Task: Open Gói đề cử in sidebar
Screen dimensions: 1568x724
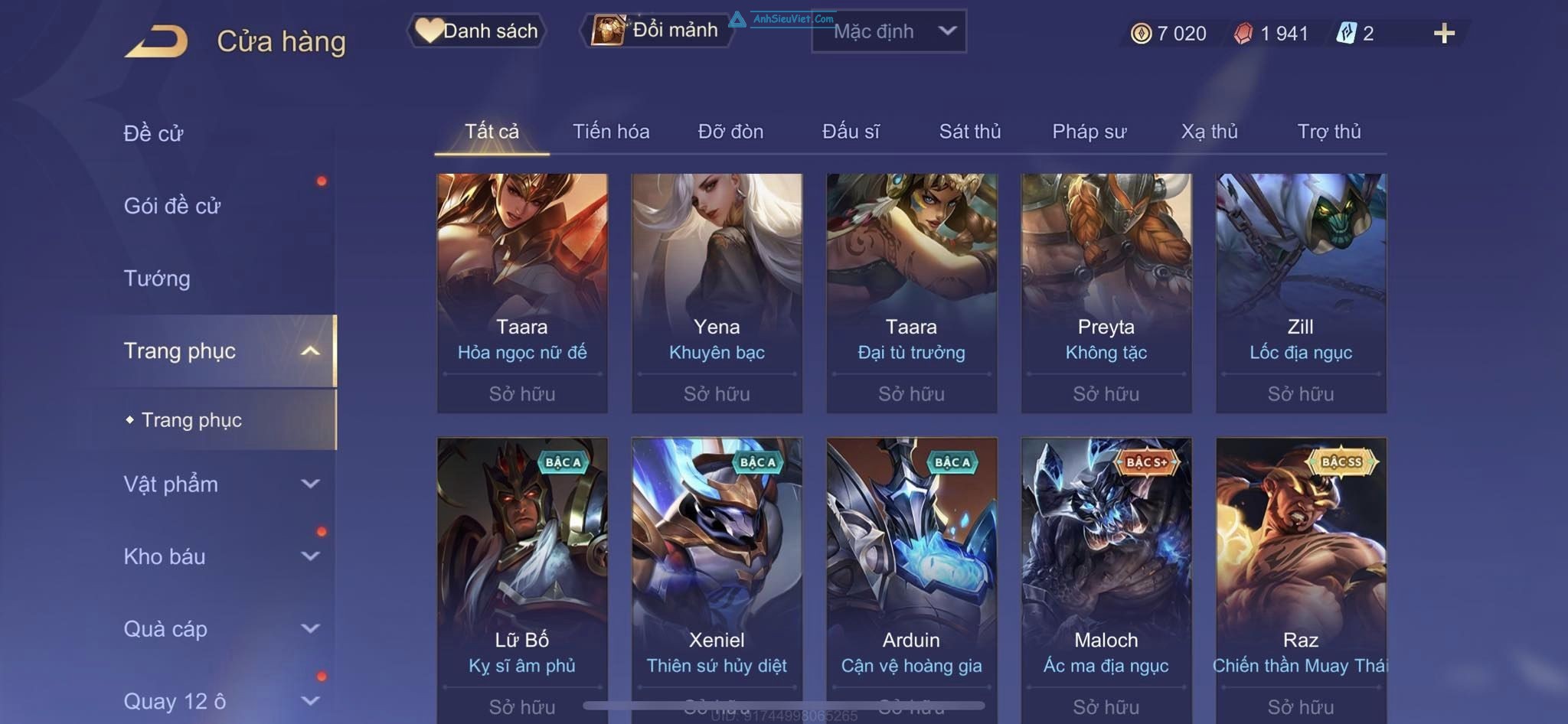Action: pos(172,205)
